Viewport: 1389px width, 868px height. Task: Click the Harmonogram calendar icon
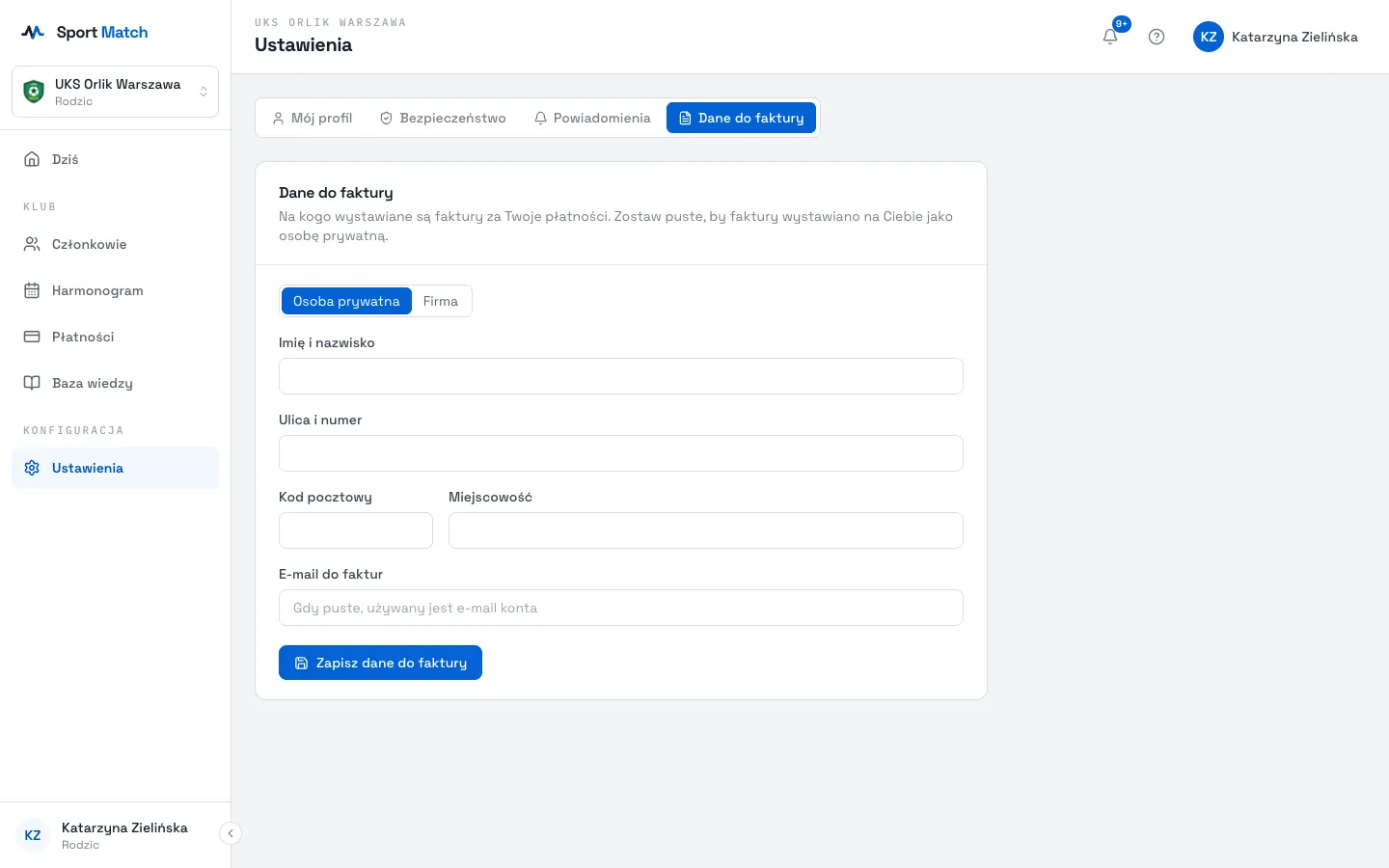pyautogui.click(x=32, y=290)
